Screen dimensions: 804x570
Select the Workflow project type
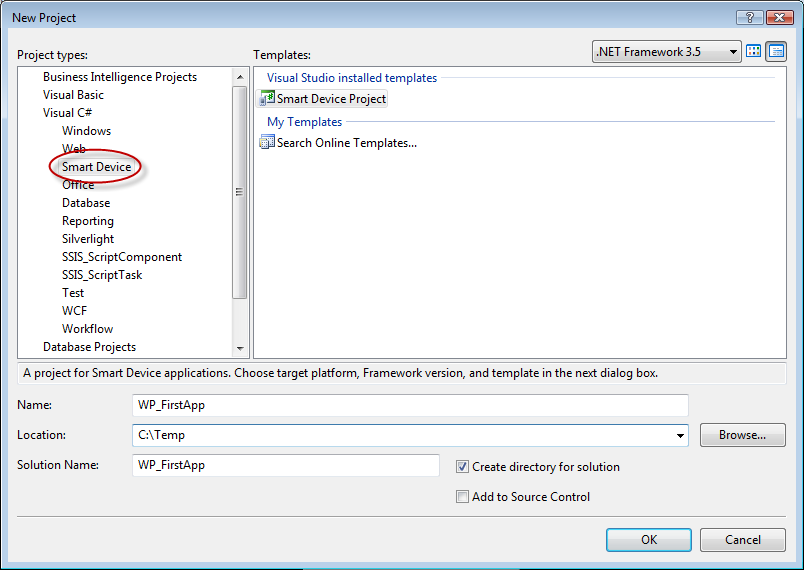click(x=88, y=329)
